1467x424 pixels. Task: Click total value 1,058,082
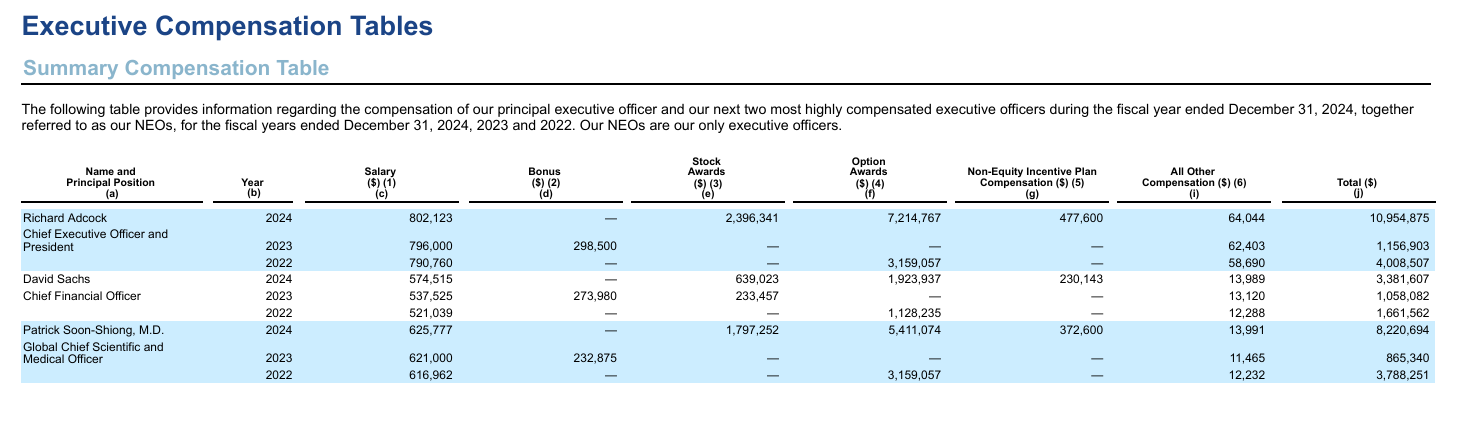1401,296
